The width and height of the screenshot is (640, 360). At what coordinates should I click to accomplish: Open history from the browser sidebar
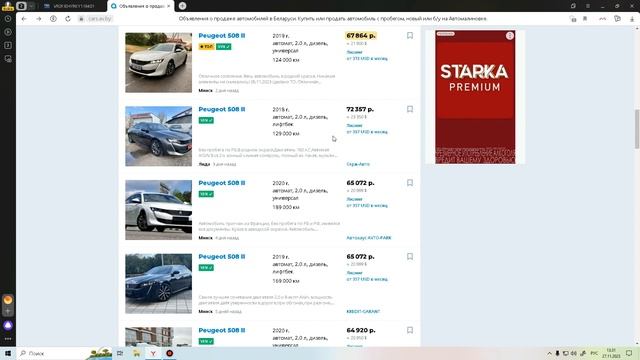(8, 19)
